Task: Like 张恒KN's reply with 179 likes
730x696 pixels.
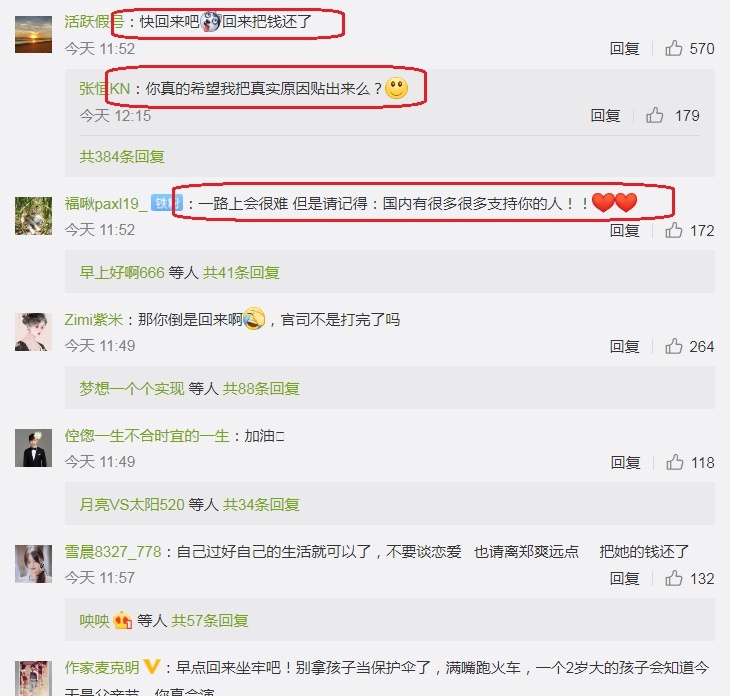Action: tap(655, 115)
